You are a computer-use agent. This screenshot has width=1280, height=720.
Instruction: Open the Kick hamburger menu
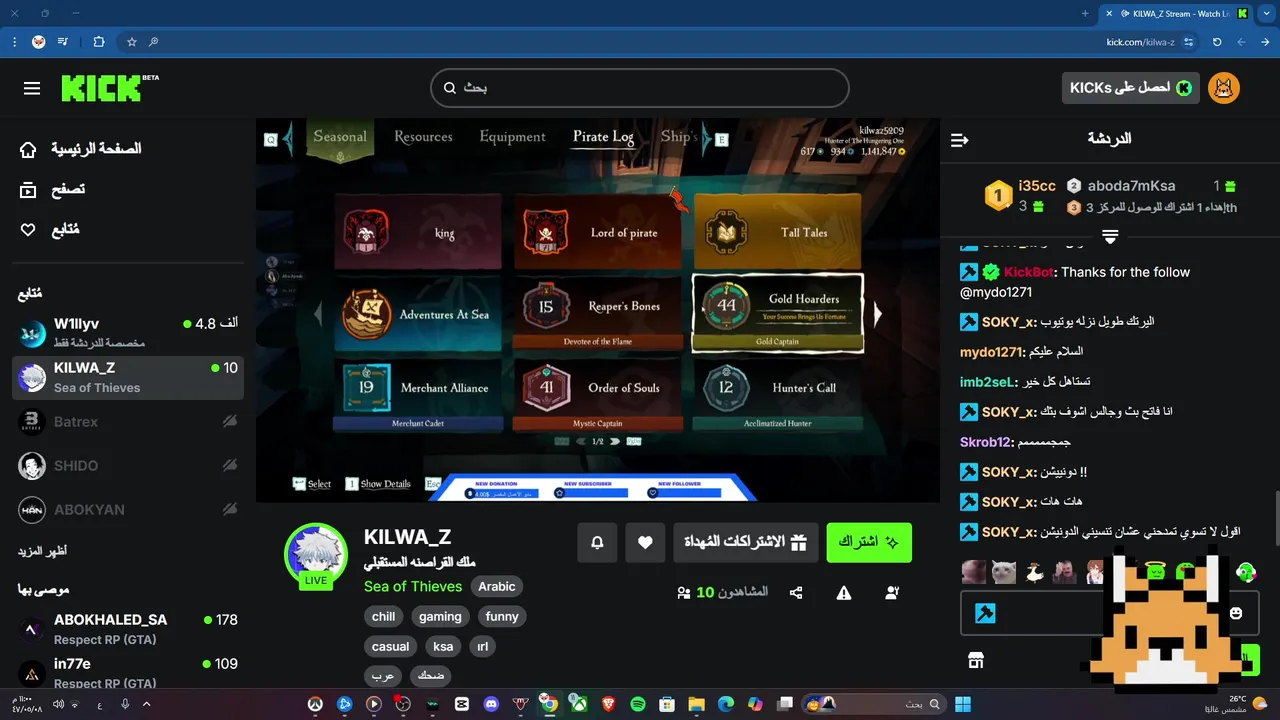click(x=32, y=88)
